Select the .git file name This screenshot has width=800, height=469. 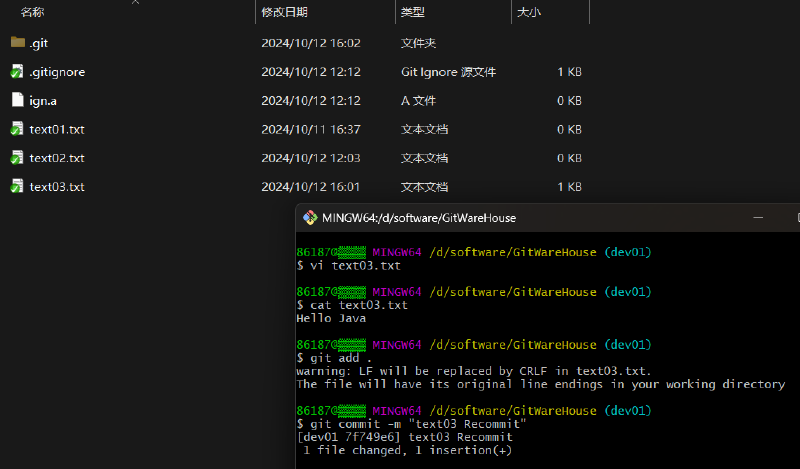point(39,43)
